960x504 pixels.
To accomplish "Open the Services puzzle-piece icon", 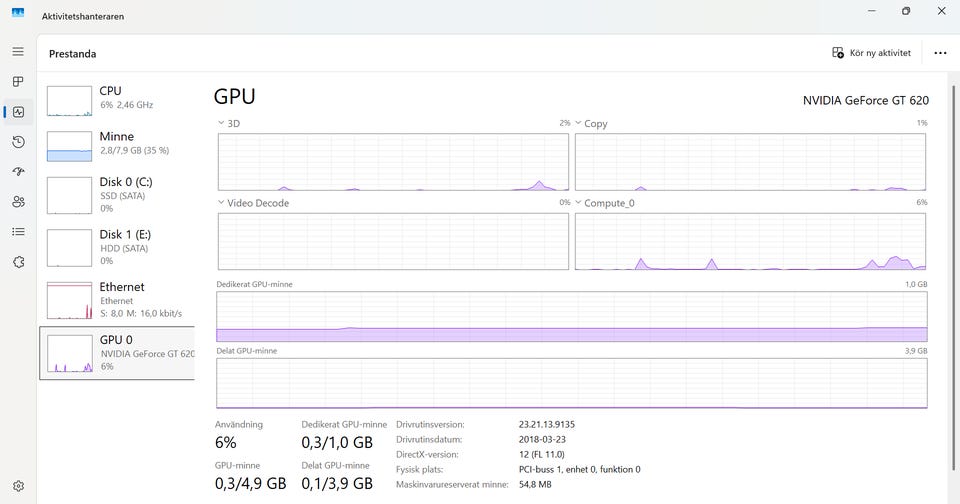I will point(18,262).
